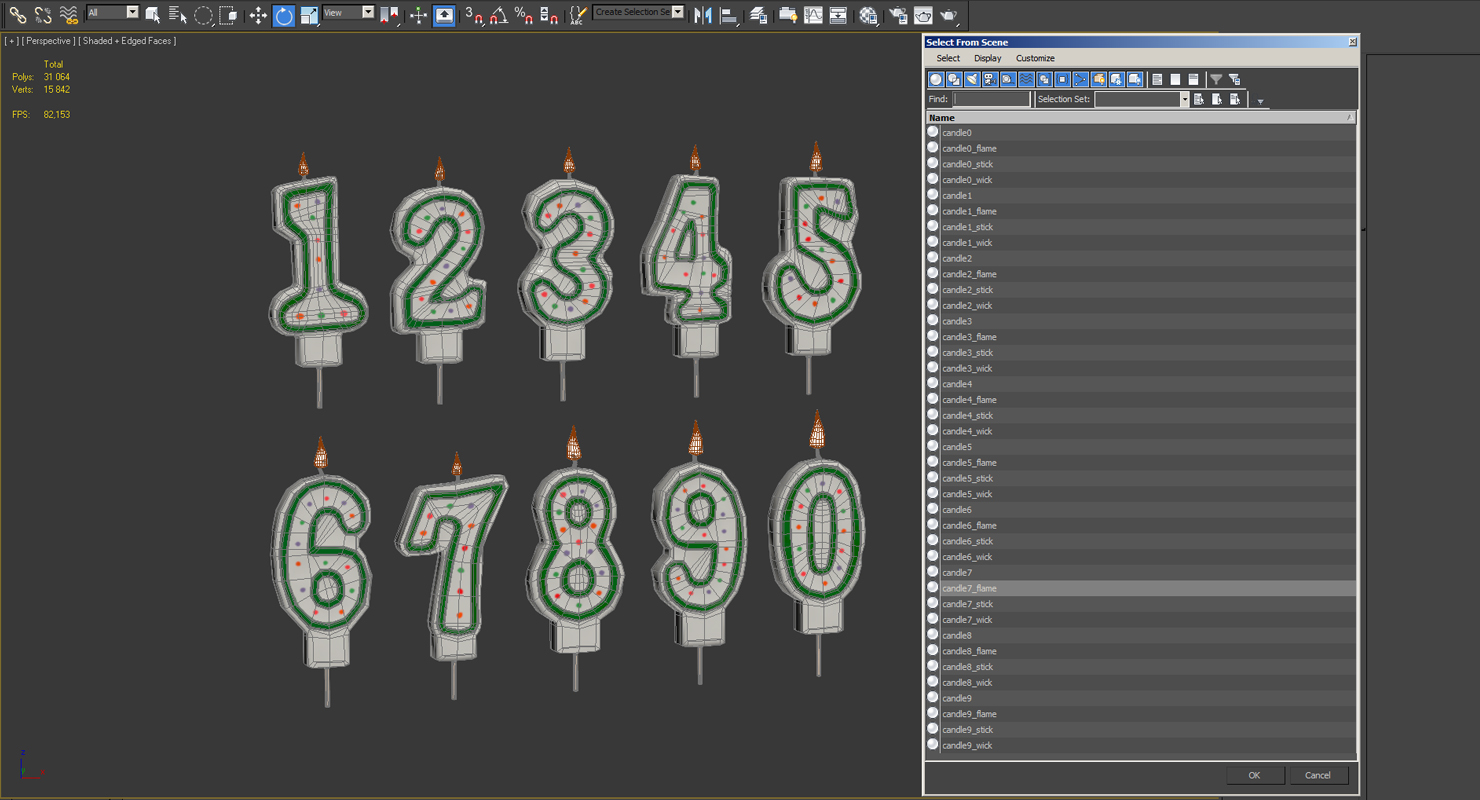
Task: Toggle the Percent Snap
Action: (524, 14)
